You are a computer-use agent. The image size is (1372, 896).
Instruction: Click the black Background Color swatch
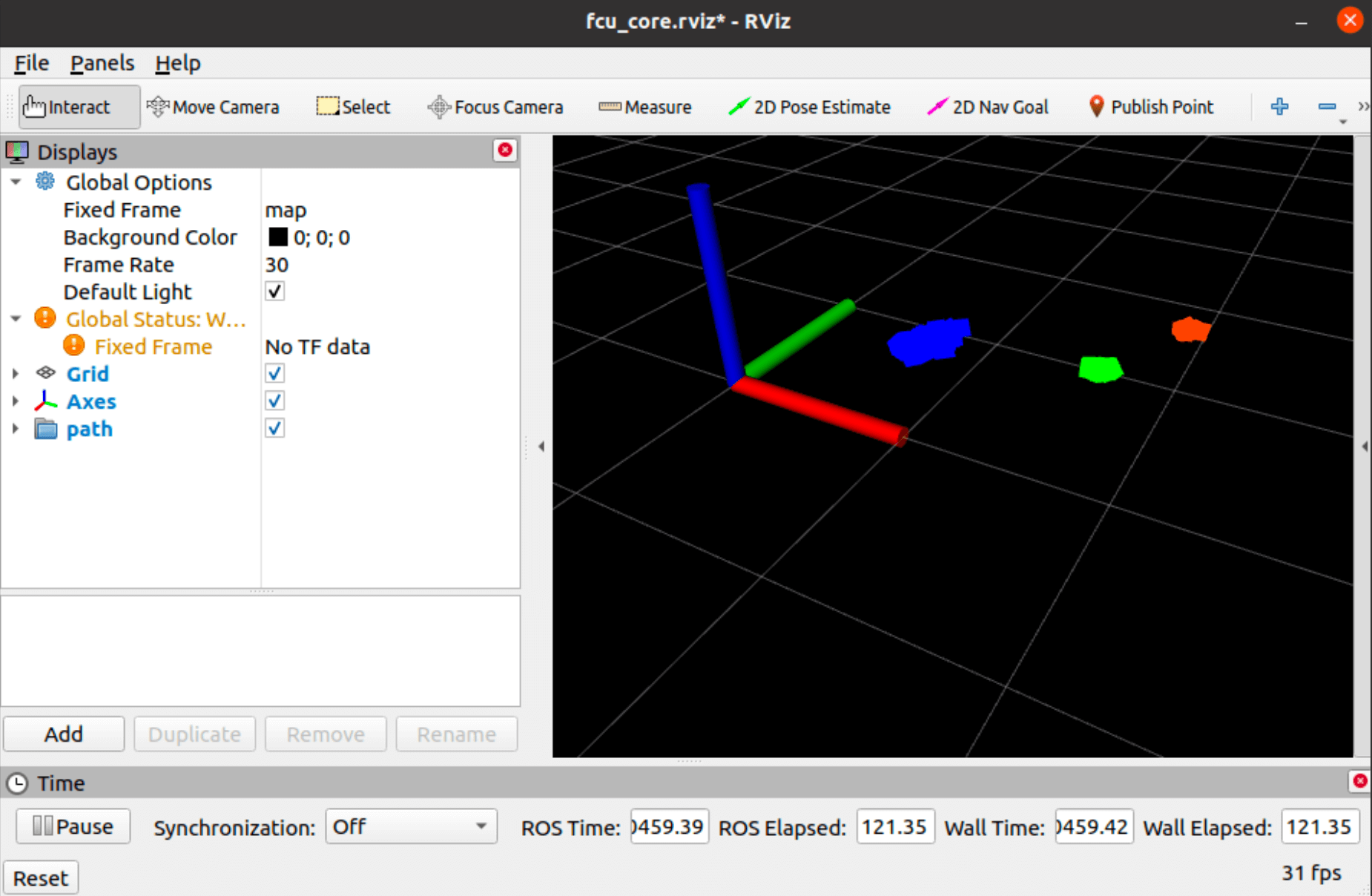coord(278,237)
